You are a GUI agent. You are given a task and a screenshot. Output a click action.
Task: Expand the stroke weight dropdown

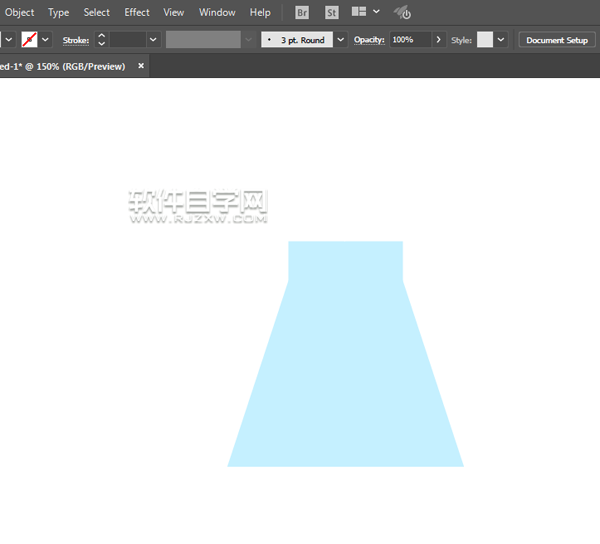[x=153, y=40]
